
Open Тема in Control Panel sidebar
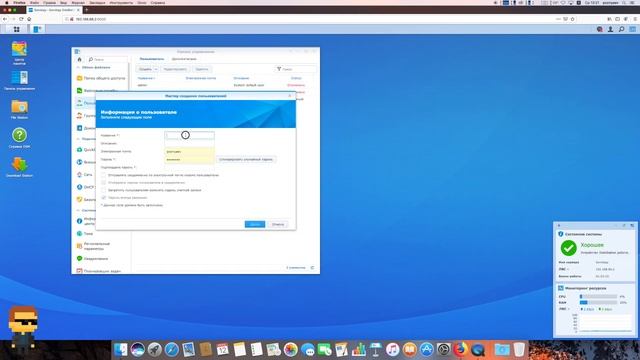click(84, 234)
